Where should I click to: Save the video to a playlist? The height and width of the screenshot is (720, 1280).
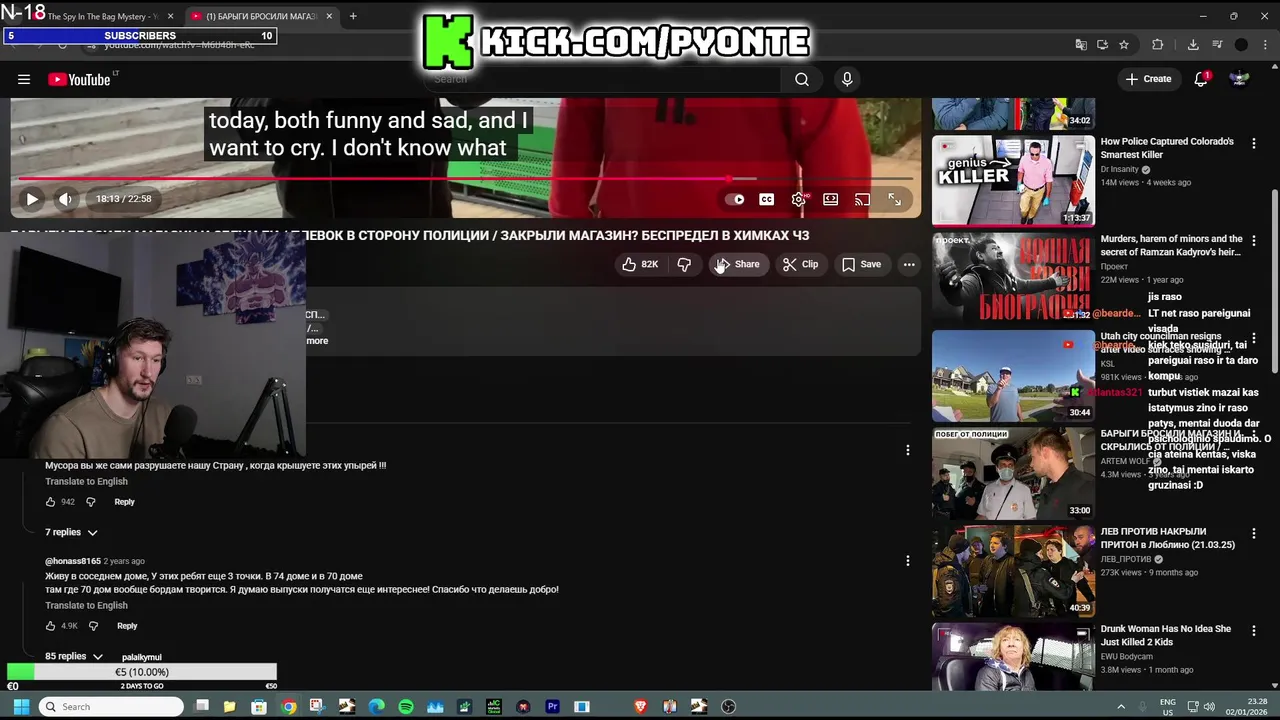[861, 264]
